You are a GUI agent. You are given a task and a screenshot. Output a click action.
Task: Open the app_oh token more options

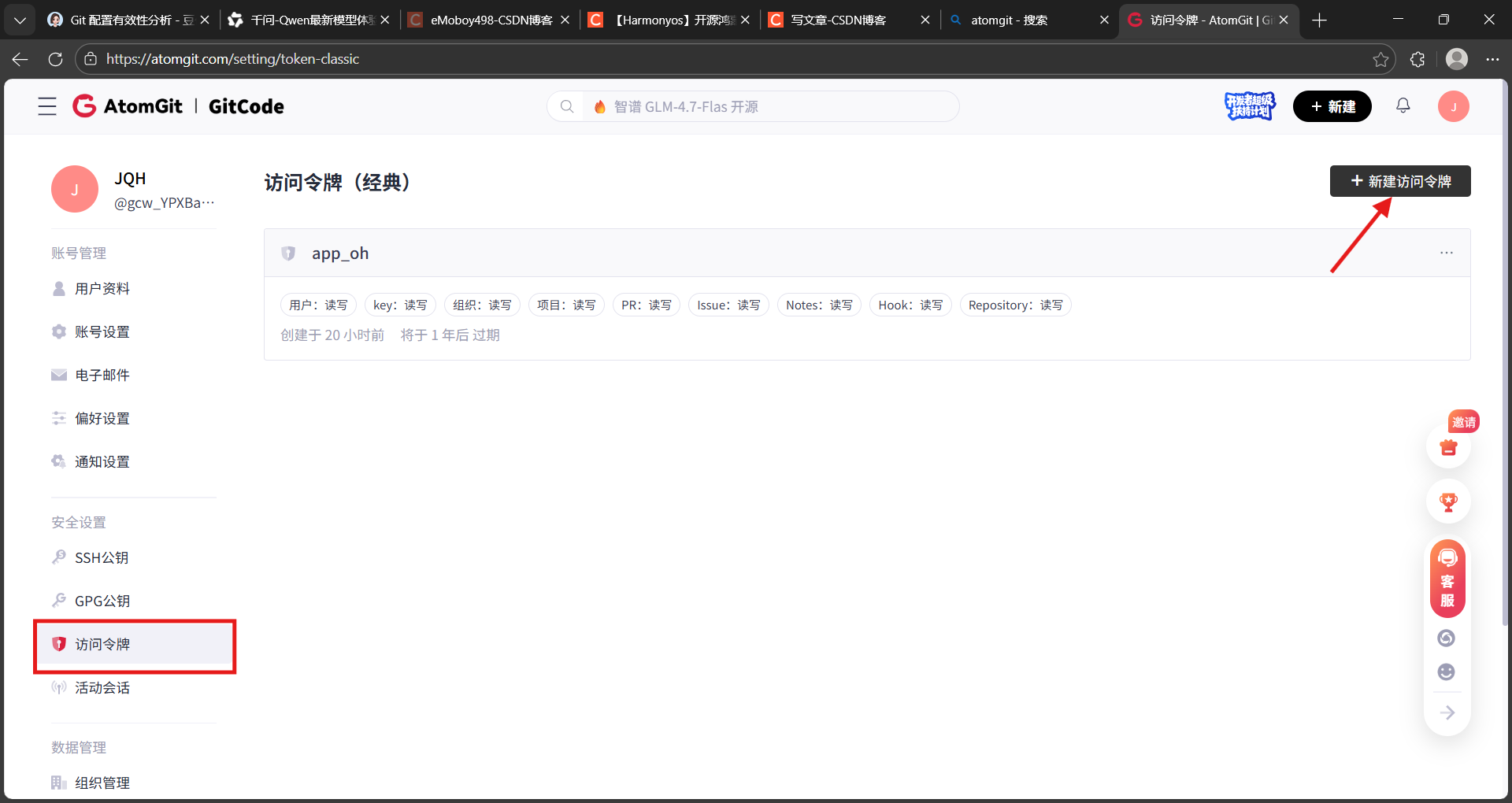point(1447,253)
